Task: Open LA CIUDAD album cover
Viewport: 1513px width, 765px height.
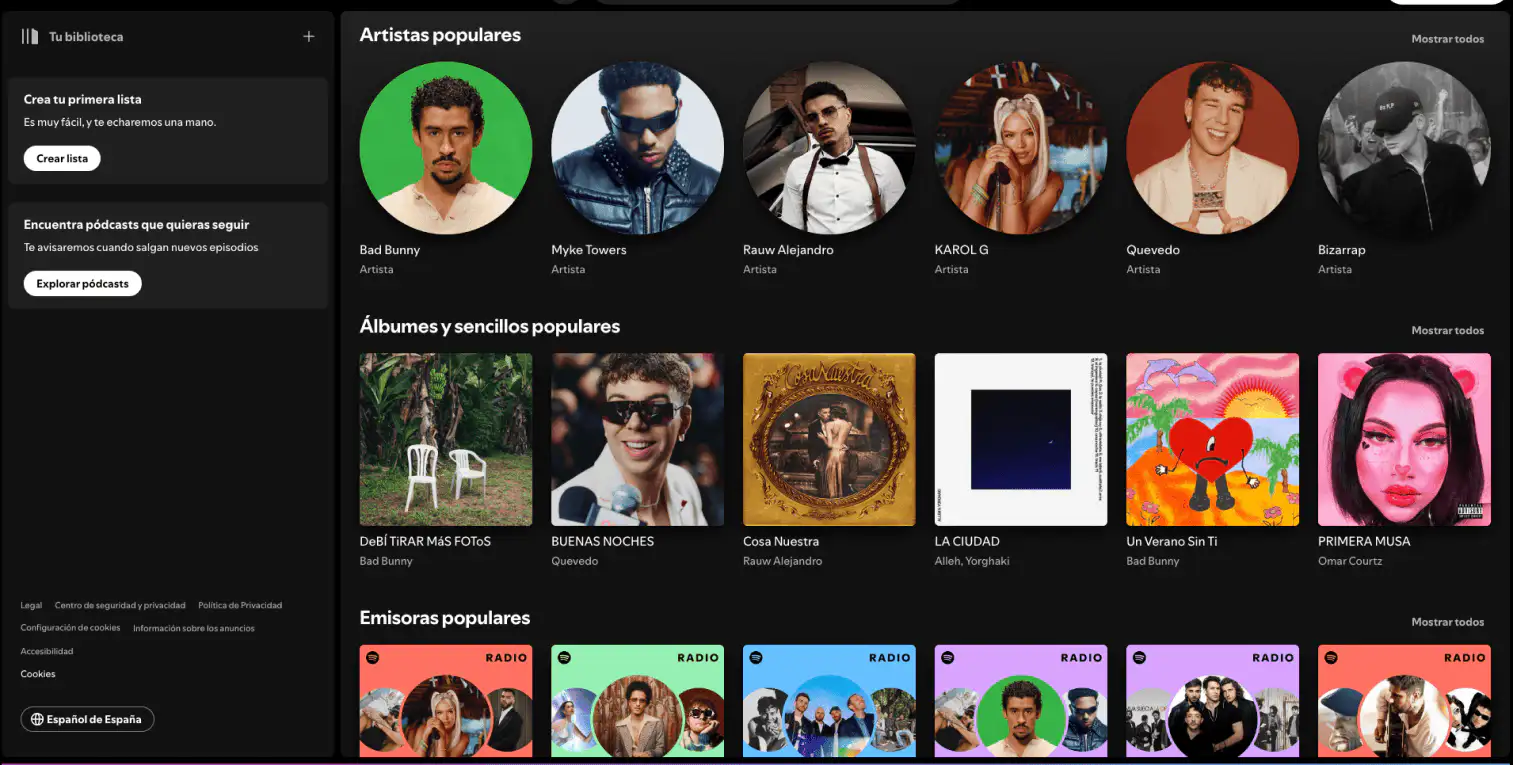Action: (1021, 439)
